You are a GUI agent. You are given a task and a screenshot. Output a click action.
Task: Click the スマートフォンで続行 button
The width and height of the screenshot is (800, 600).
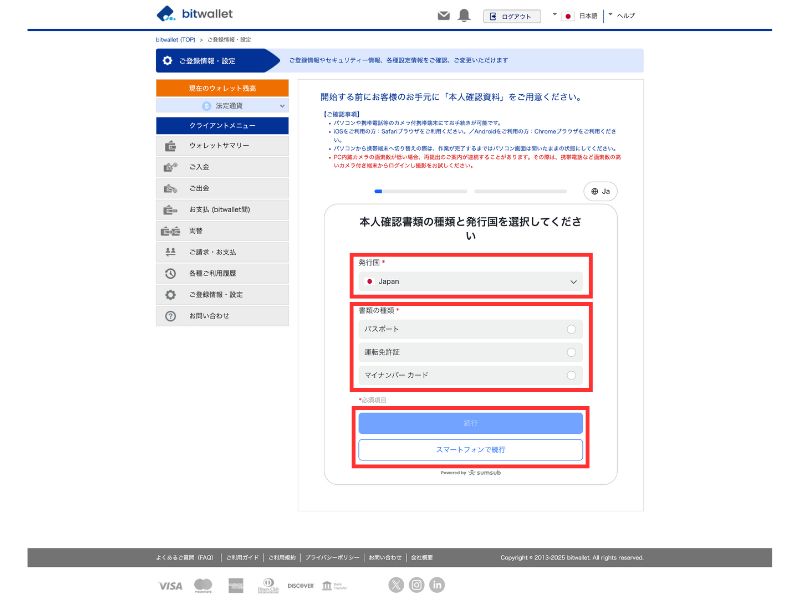pyautogui.click(x=471, y=449)
